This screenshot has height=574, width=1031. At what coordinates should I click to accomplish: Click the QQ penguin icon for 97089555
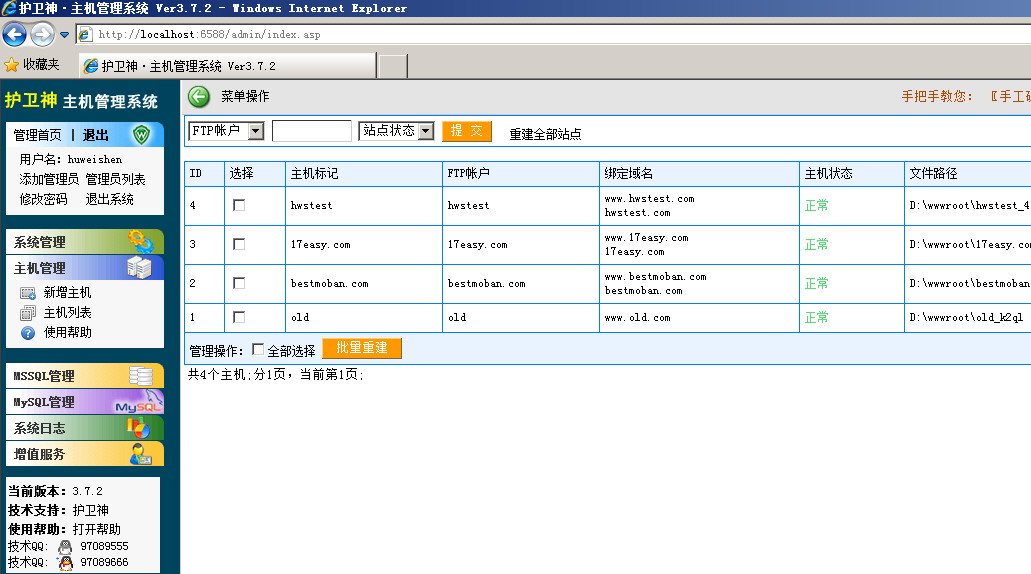[65, 546]
